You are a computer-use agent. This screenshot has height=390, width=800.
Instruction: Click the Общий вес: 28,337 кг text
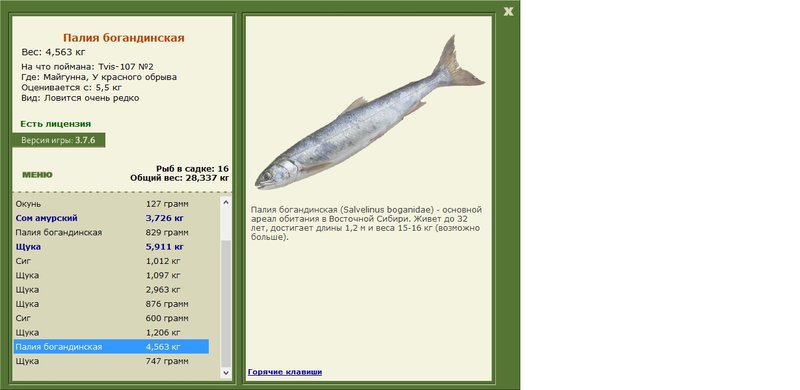point(180,178)
